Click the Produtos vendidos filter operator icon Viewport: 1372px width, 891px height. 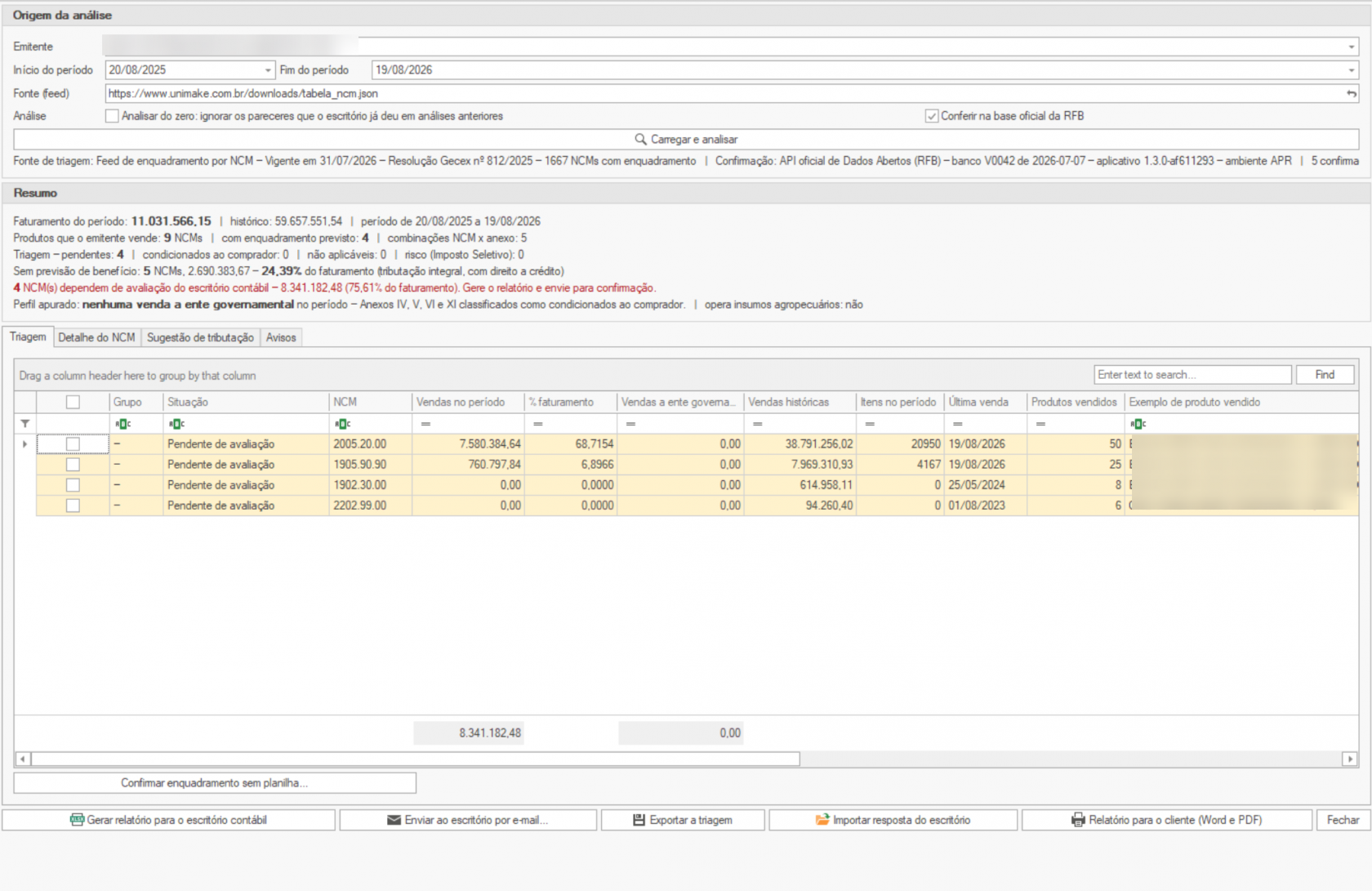pos(1040,424)
